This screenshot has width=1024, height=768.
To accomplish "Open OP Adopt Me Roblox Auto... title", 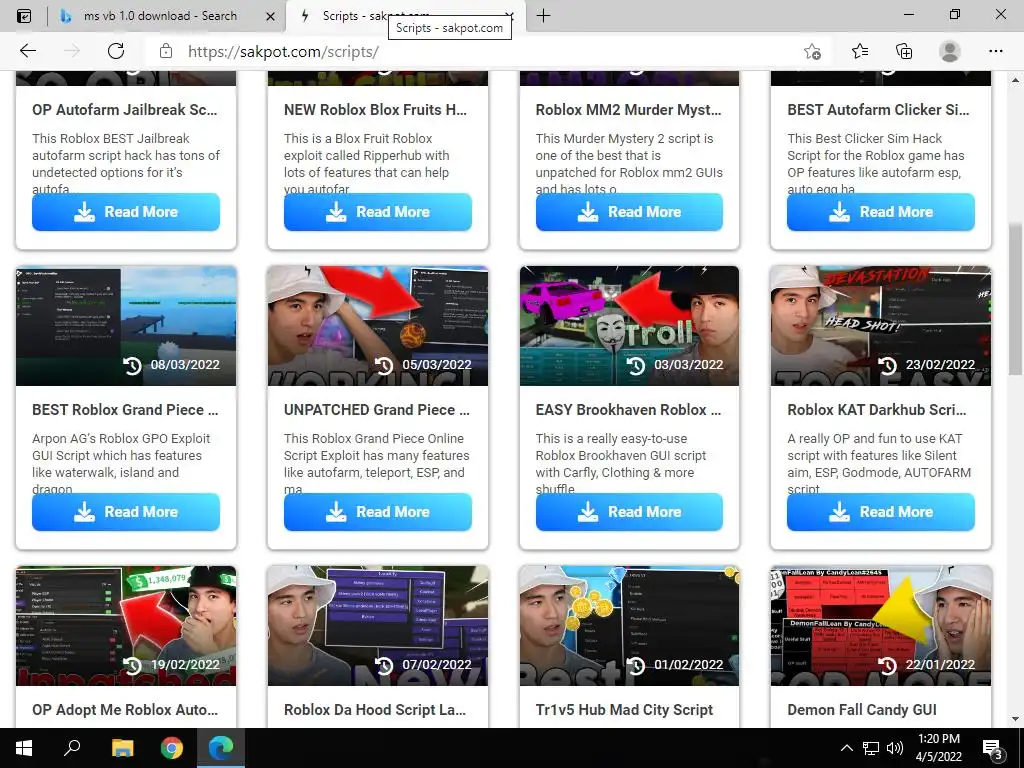I will click(x=125, y=709).
